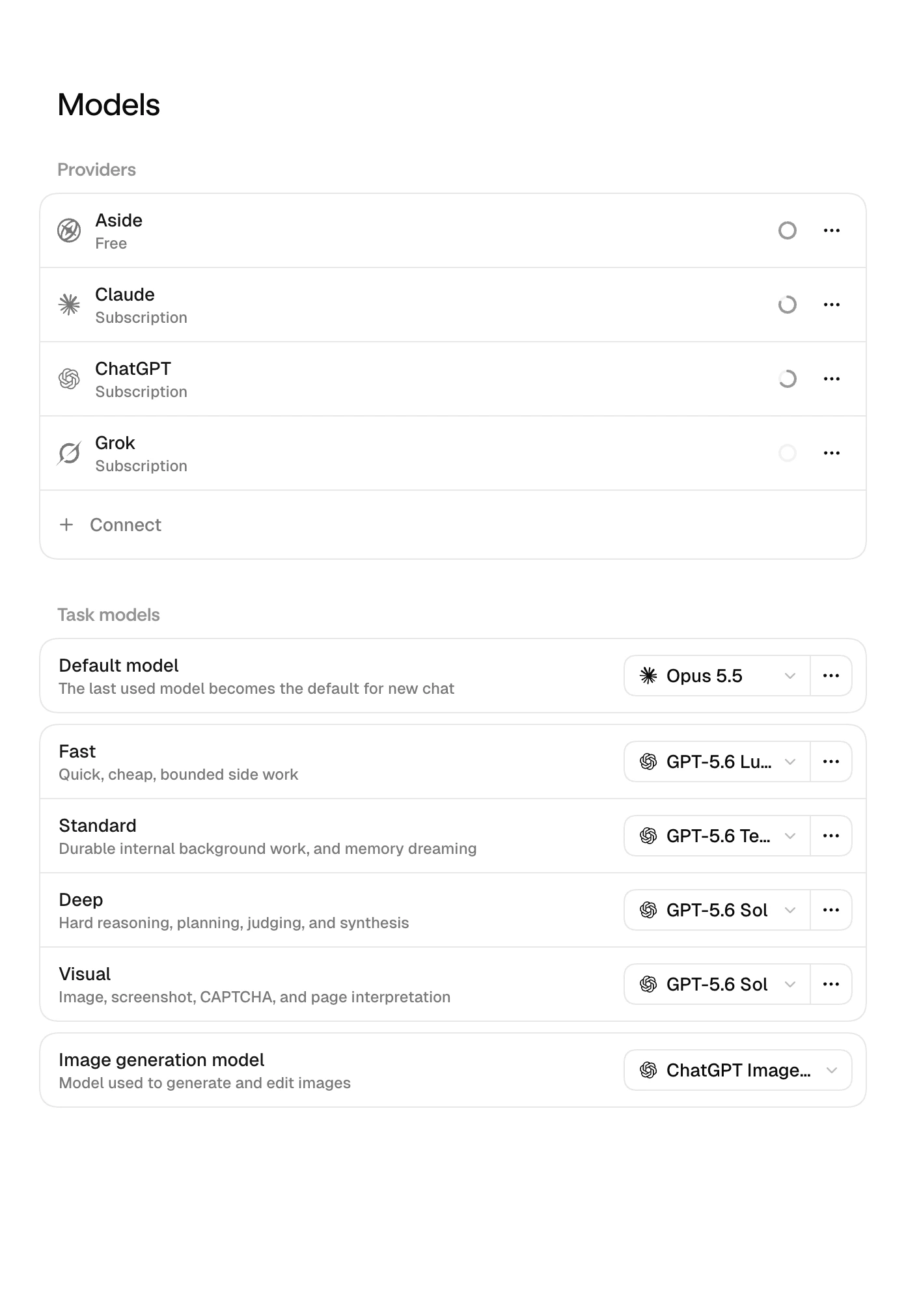This screenshot has height=1316, width=906.
Task: Open more options for Standard task model
Action: pos(831,836)
